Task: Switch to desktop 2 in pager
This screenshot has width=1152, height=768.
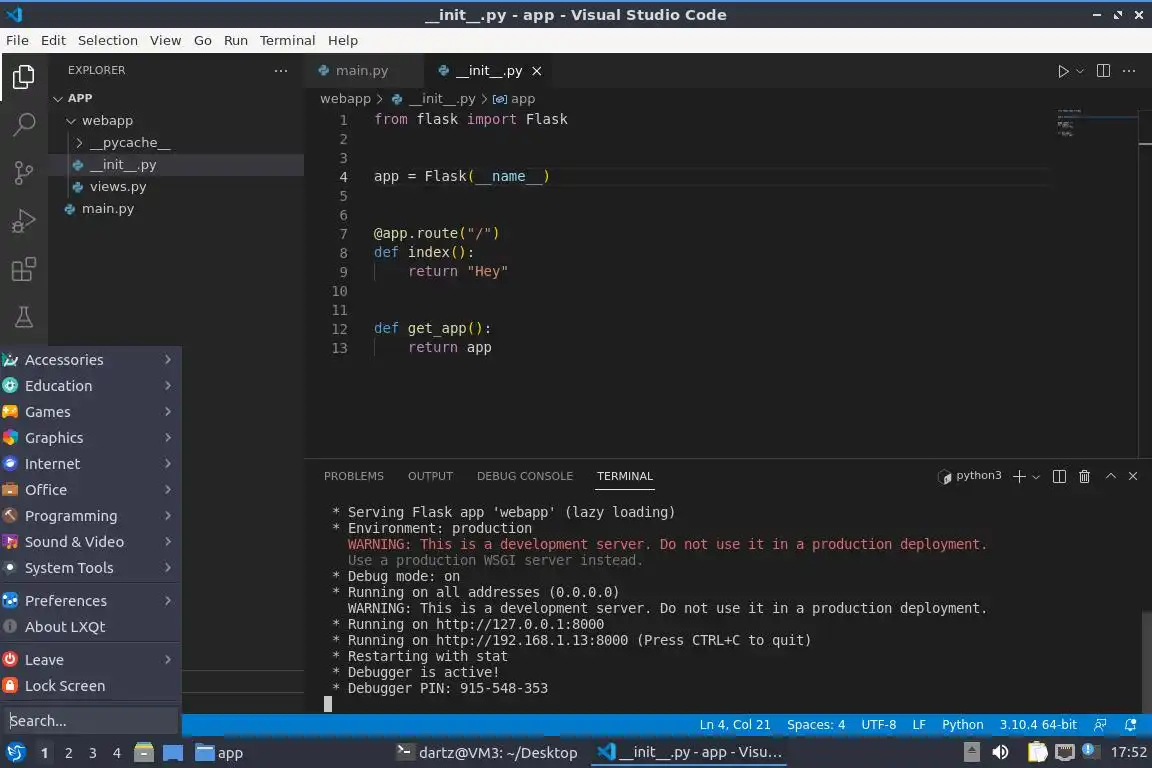Action: coord(68,753)
